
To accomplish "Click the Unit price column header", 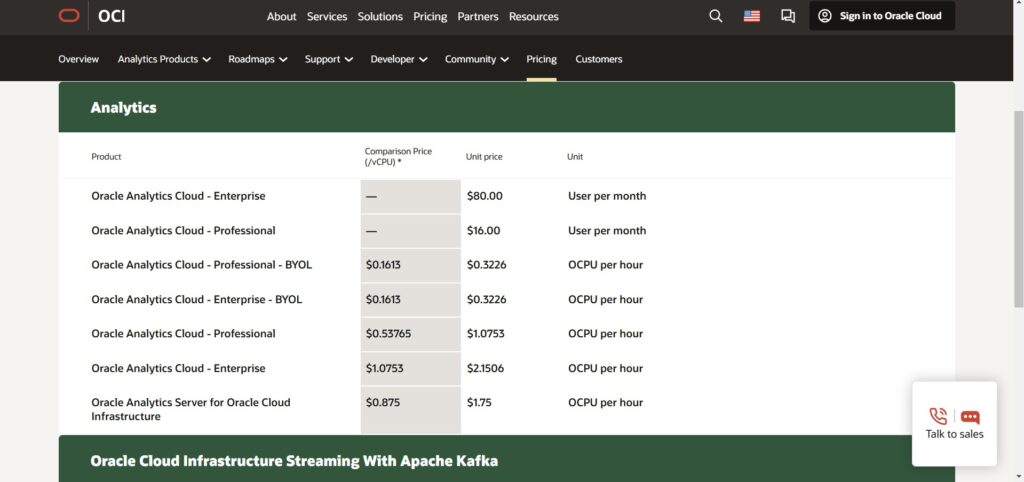I will [484, 157].
